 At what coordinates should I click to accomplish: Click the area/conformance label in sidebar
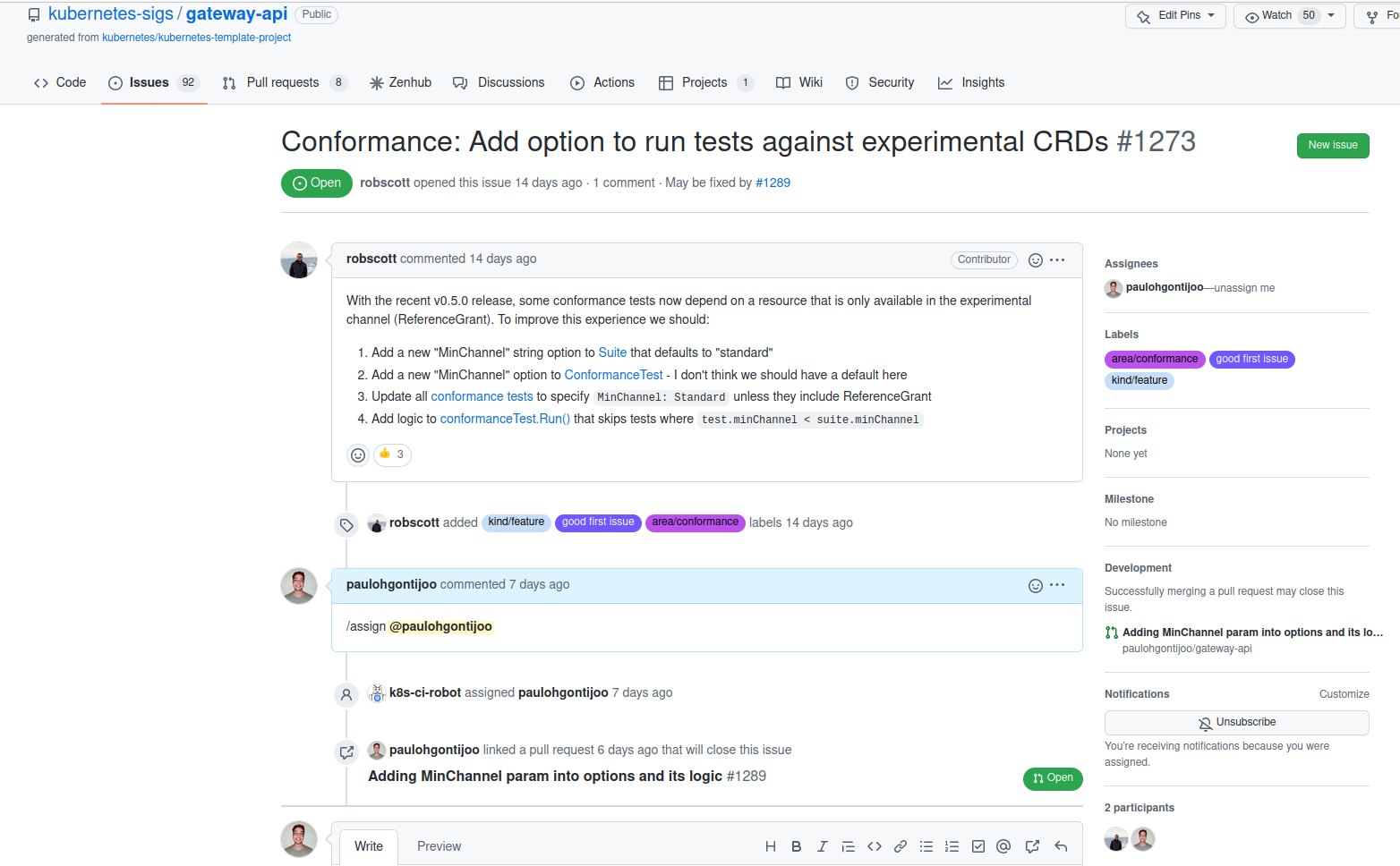click(1155, 360)
